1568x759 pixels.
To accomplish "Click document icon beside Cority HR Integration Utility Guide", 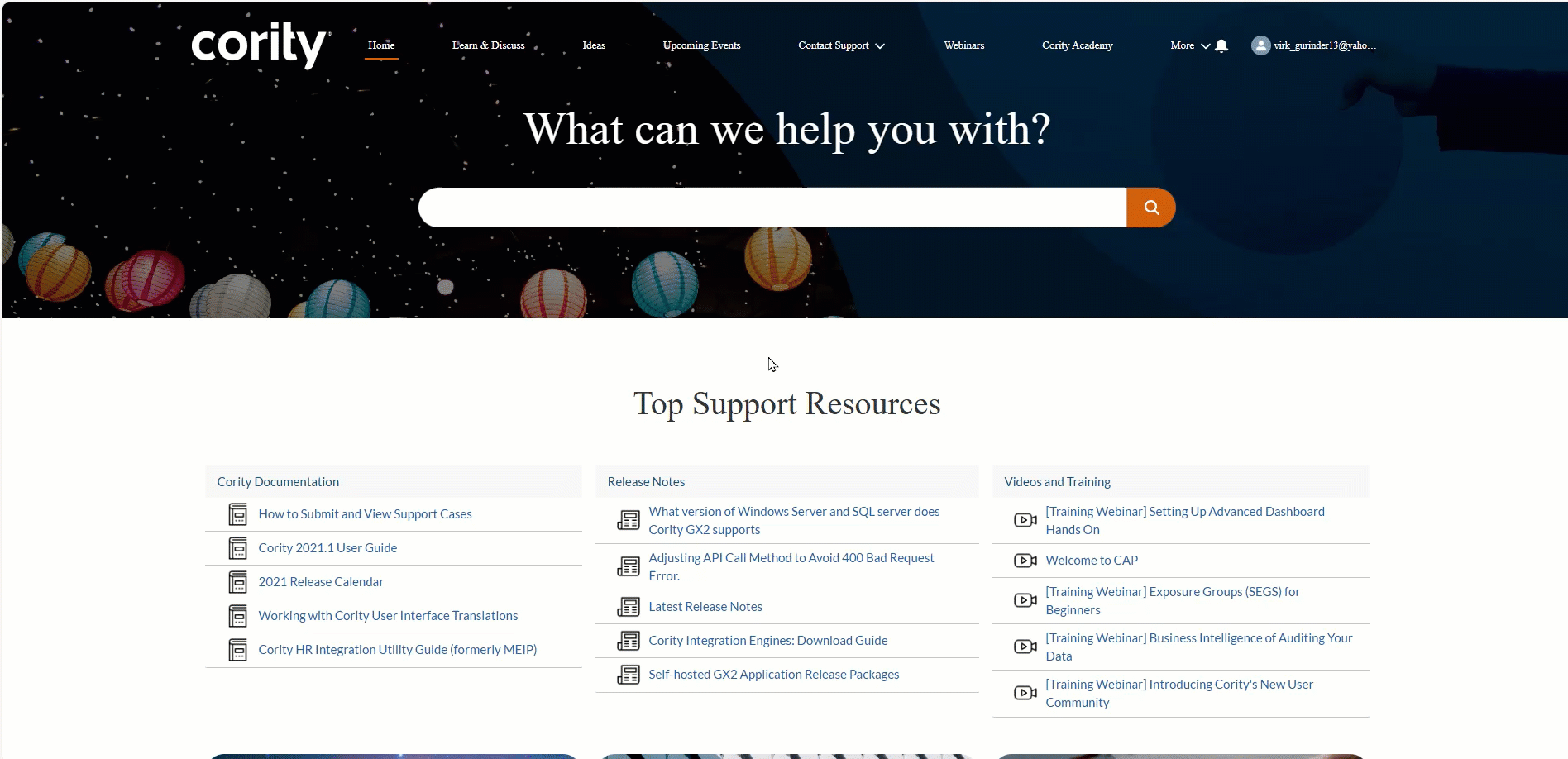I will tap(238, 650).
